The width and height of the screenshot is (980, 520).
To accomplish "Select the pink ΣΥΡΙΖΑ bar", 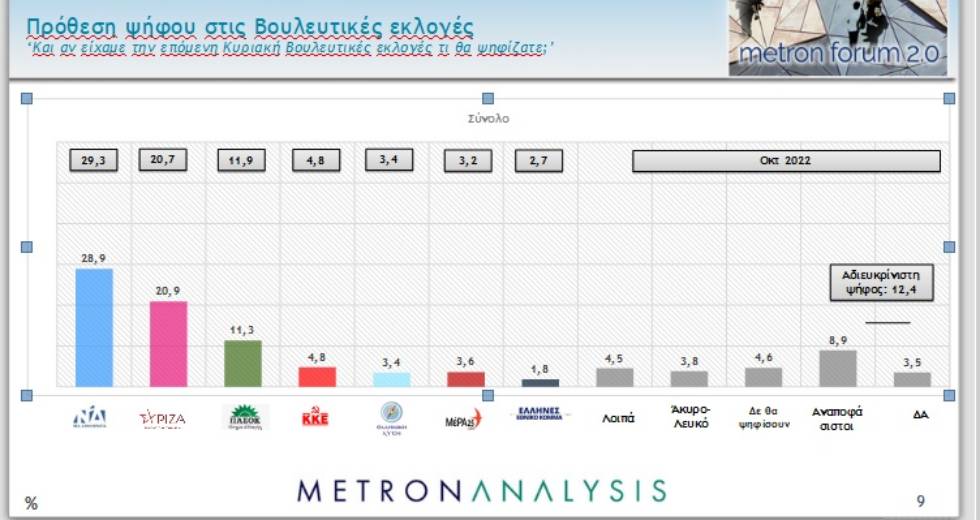I will [168, 344].
